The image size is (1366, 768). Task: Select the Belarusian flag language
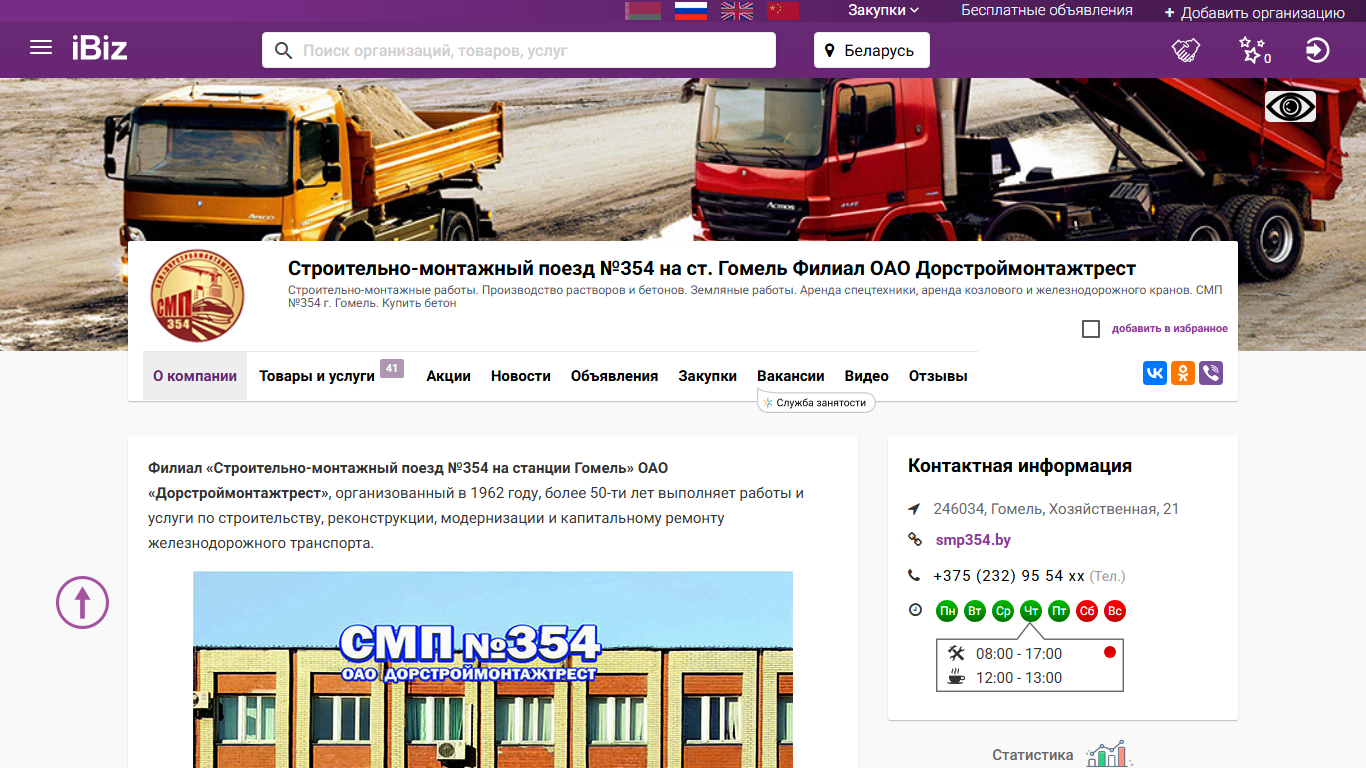[x=643, y=11]
